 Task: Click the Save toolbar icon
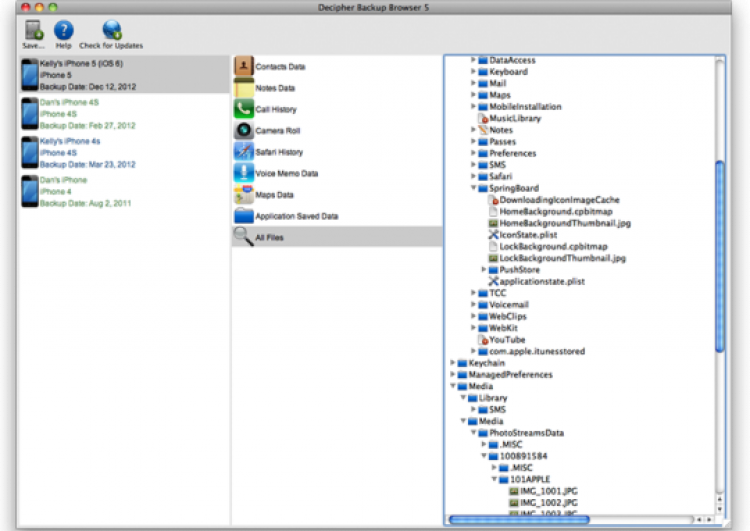(x=33, y=30)
